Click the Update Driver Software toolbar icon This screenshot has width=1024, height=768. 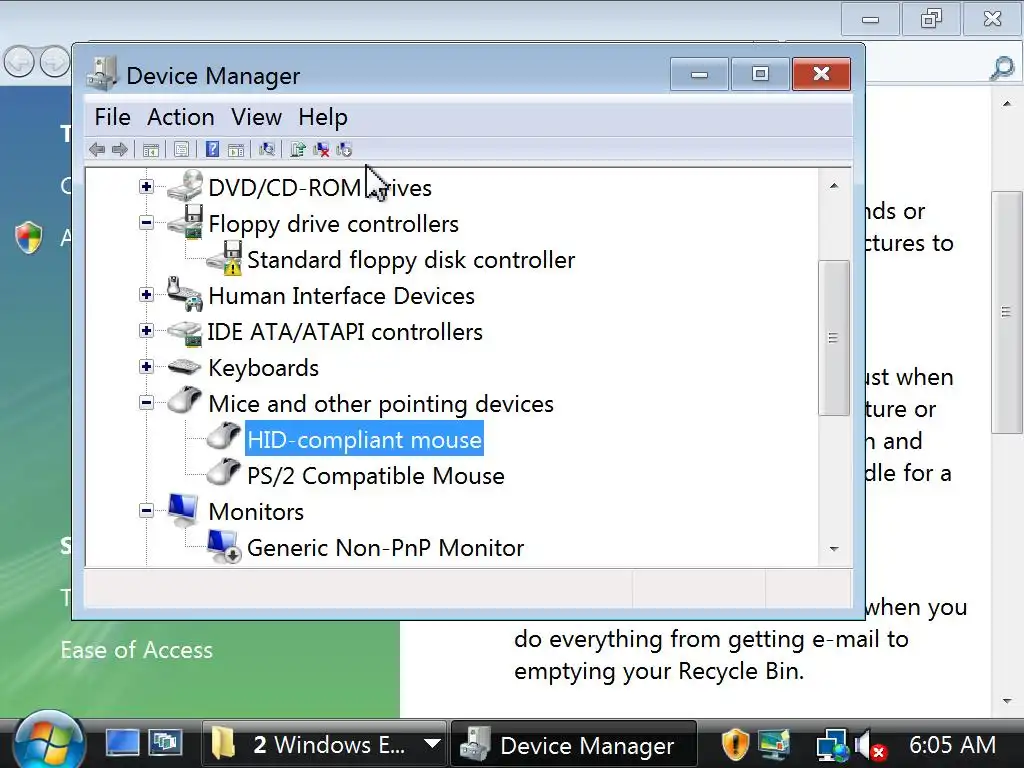click(298, 150)
